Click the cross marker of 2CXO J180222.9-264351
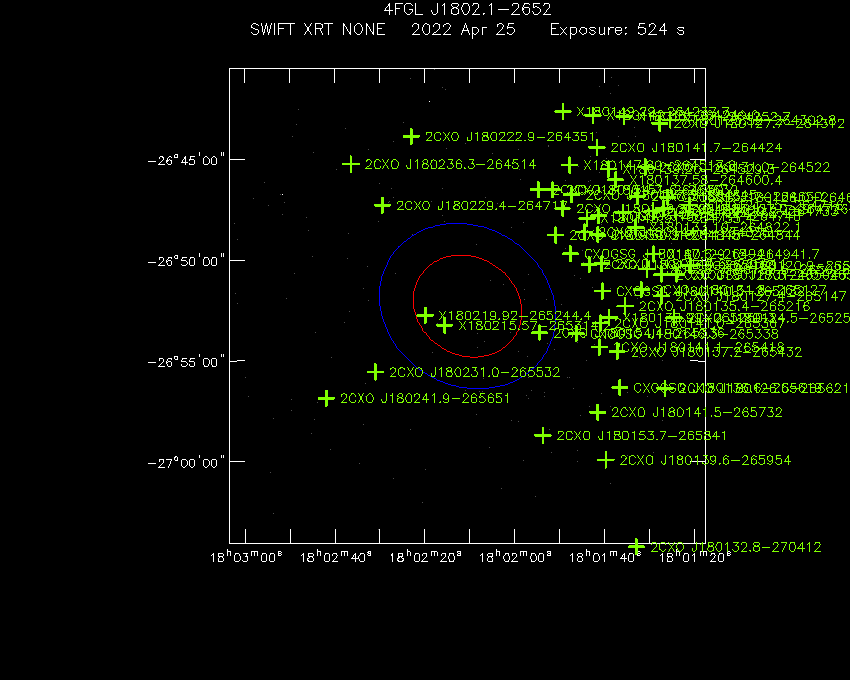Viewport: 850px width, 680px height. pyautogui.click(x=411, y=137)
